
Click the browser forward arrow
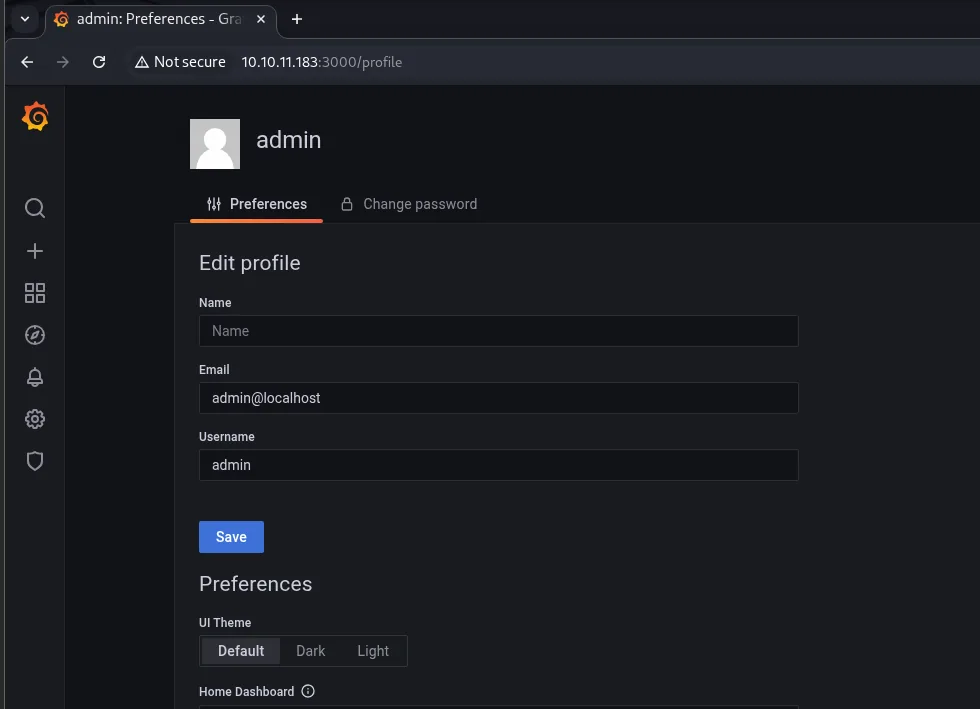(62, 62)
